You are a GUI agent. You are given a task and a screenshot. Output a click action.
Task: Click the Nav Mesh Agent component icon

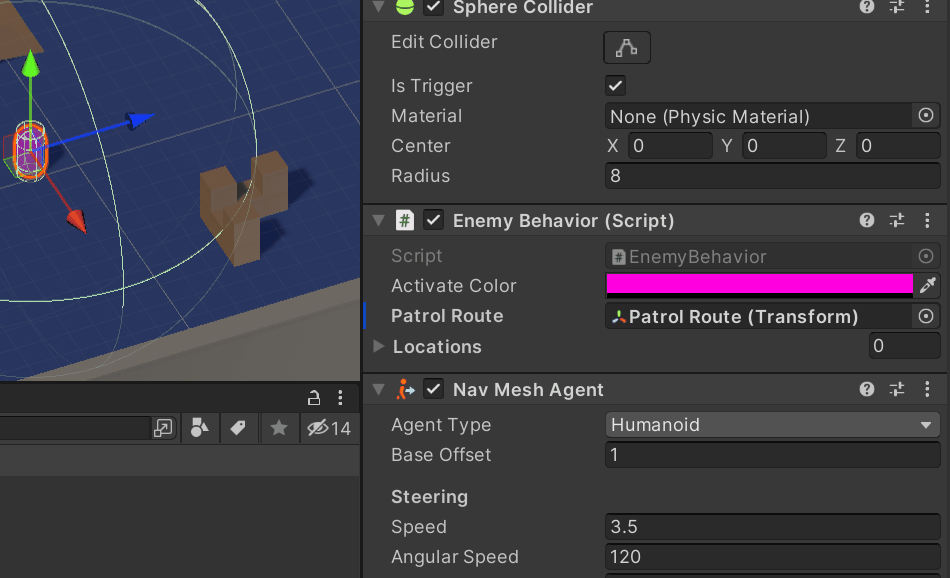(405, 389)
